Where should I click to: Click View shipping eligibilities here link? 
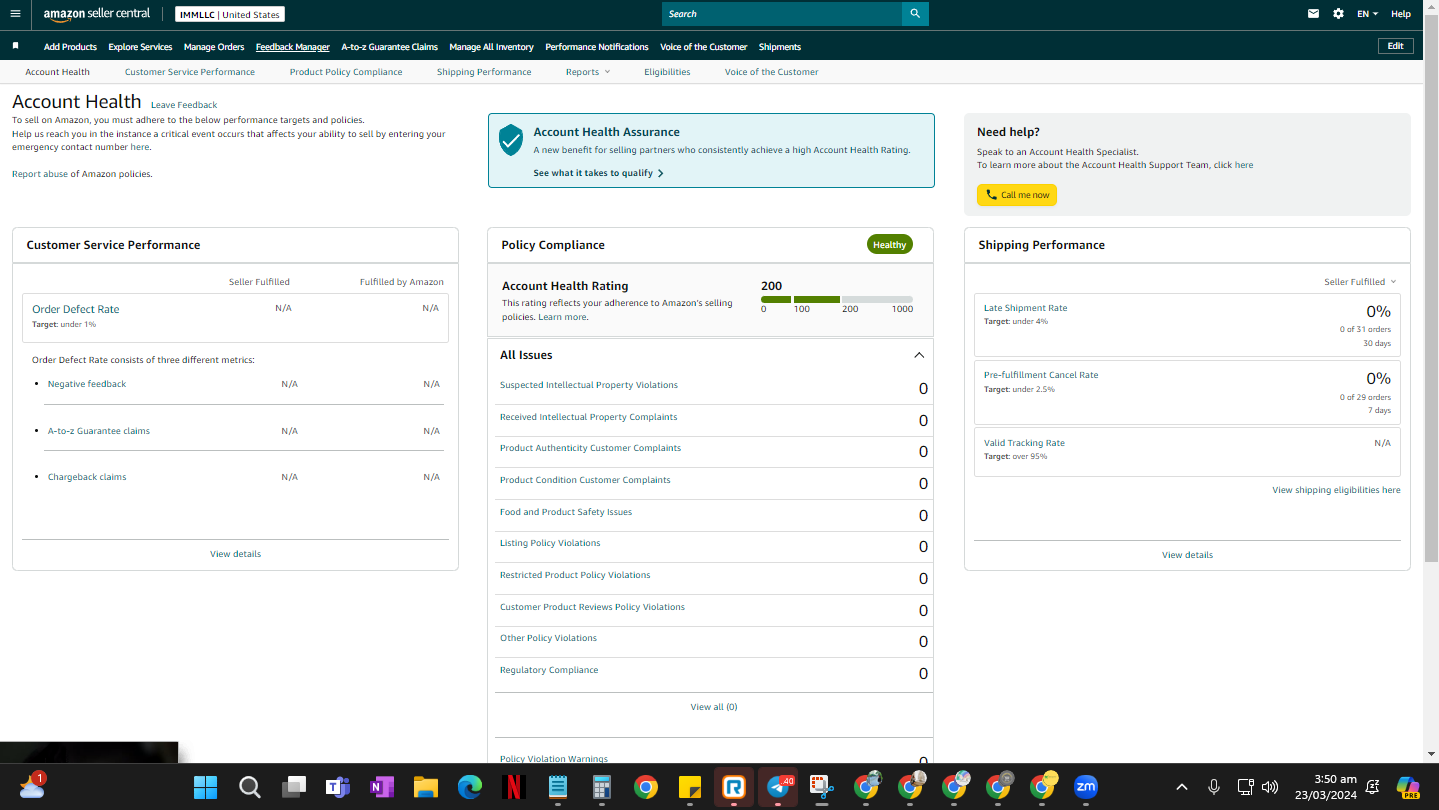(1336, 490)
